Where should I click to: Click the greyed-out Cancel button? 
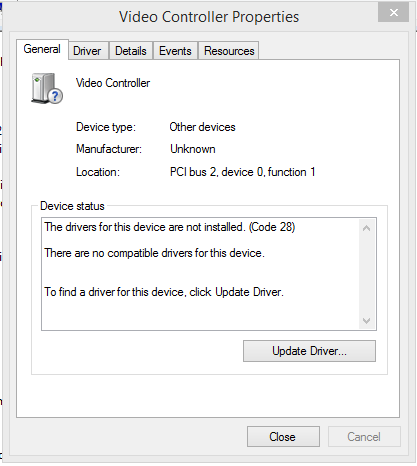pyautogui.click(x=364, y=437)
